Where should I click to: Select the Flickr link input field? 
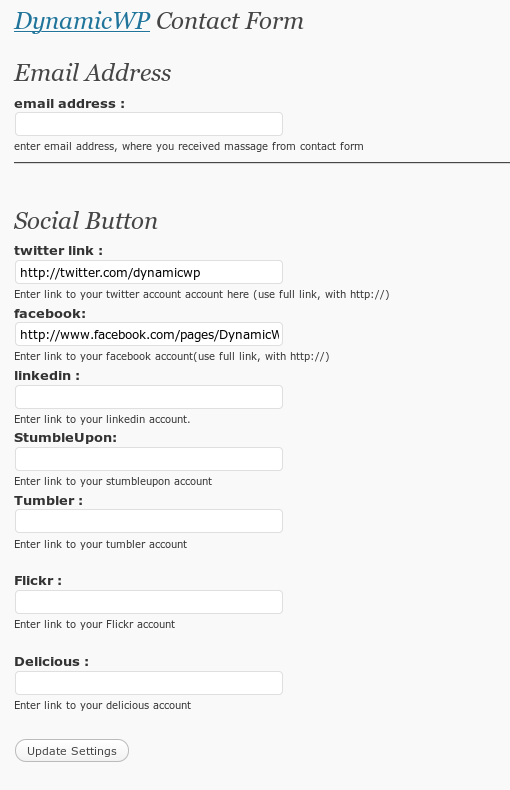[149, 602]
